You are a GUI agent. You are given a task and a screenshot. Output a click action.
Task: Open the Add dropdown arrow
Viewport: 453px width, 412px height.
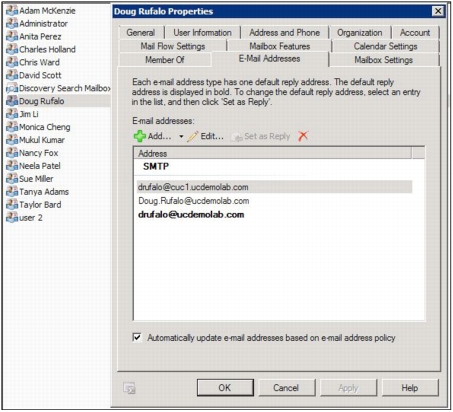pos(181,136)
